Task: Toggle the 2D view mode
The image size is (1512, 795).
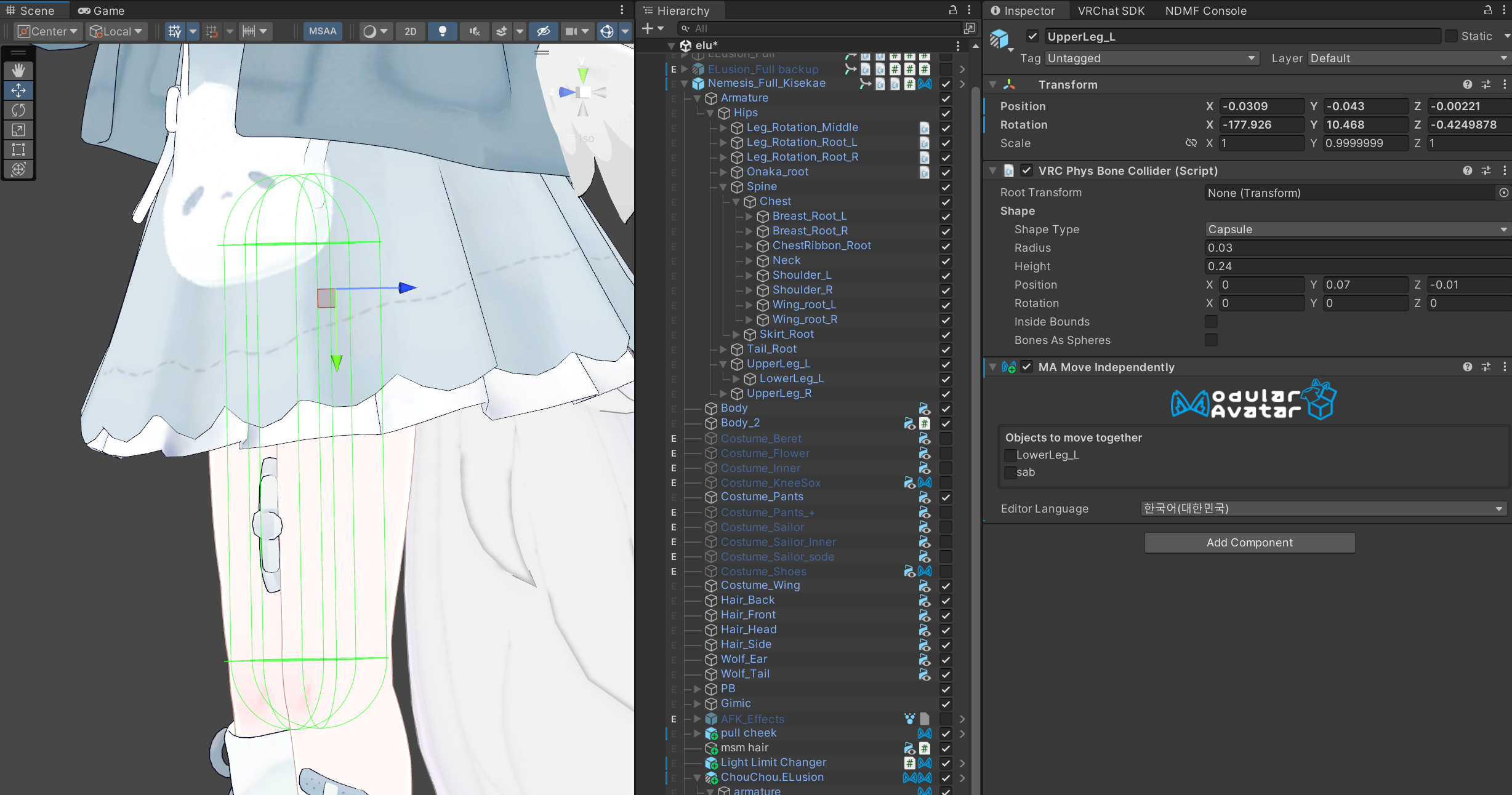Action: (x=410, y=31)
